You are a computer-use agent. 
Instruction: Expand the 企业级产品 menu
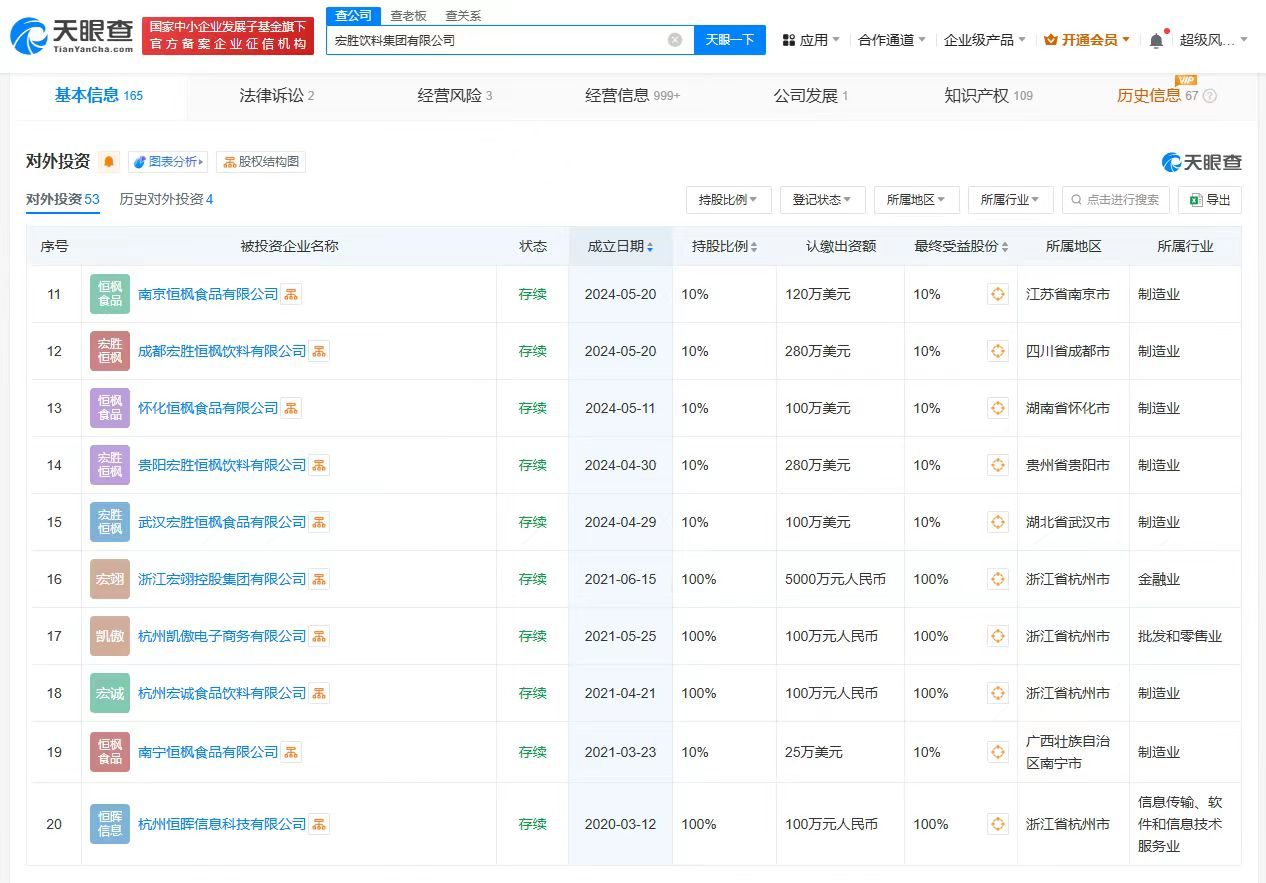[x=981, y=38]
